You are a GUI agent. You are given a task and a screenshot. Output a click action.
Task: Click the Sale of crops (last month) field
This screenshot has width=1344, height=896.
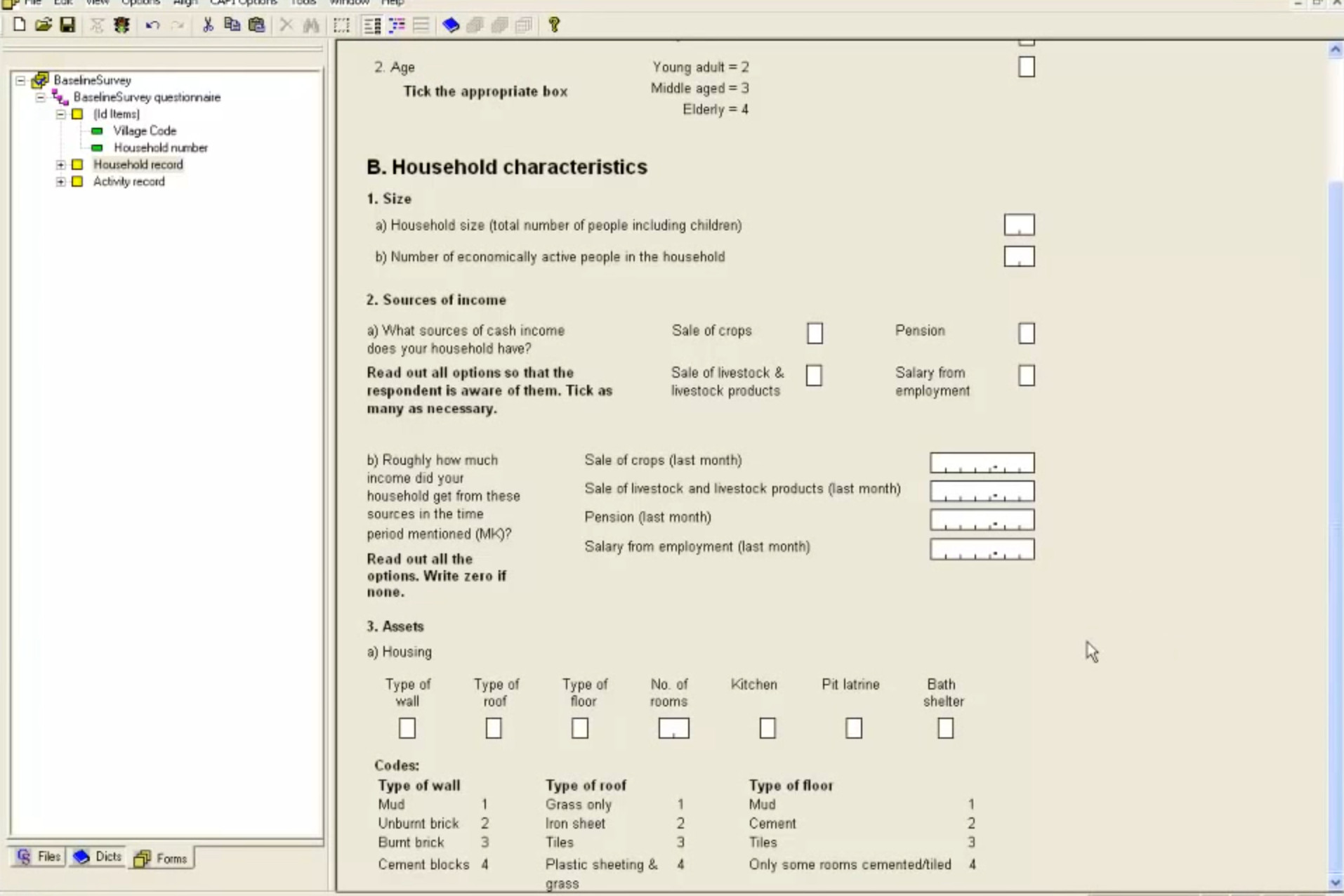click(982, 463)
